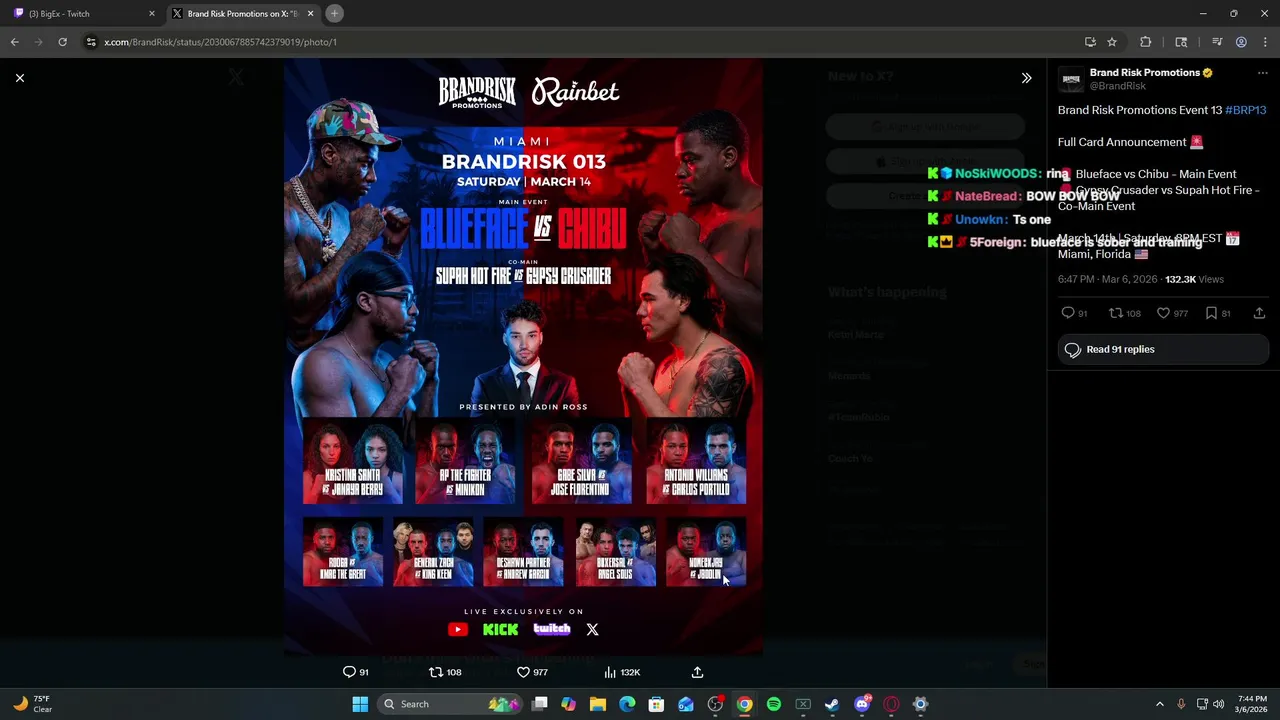
Task: Open Windows Start menu
Action: point(360,704)
